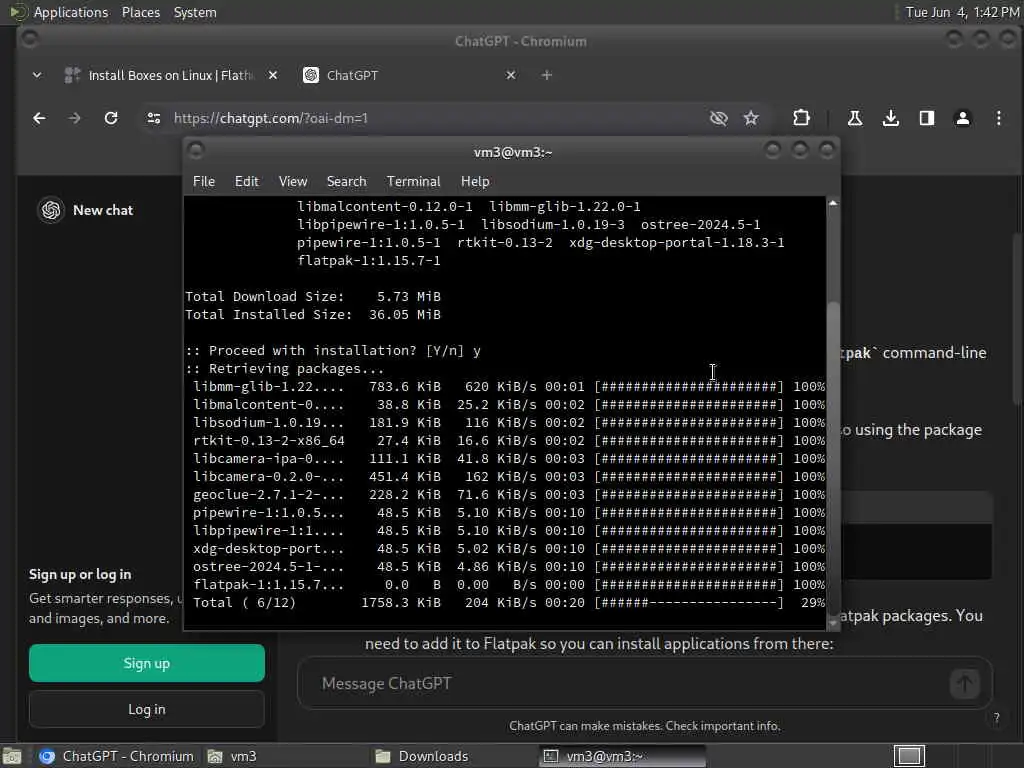Click 'Sign up or log in' heading
The height and width of the screenshot is (768, 1024).
(x=80, y=574)
